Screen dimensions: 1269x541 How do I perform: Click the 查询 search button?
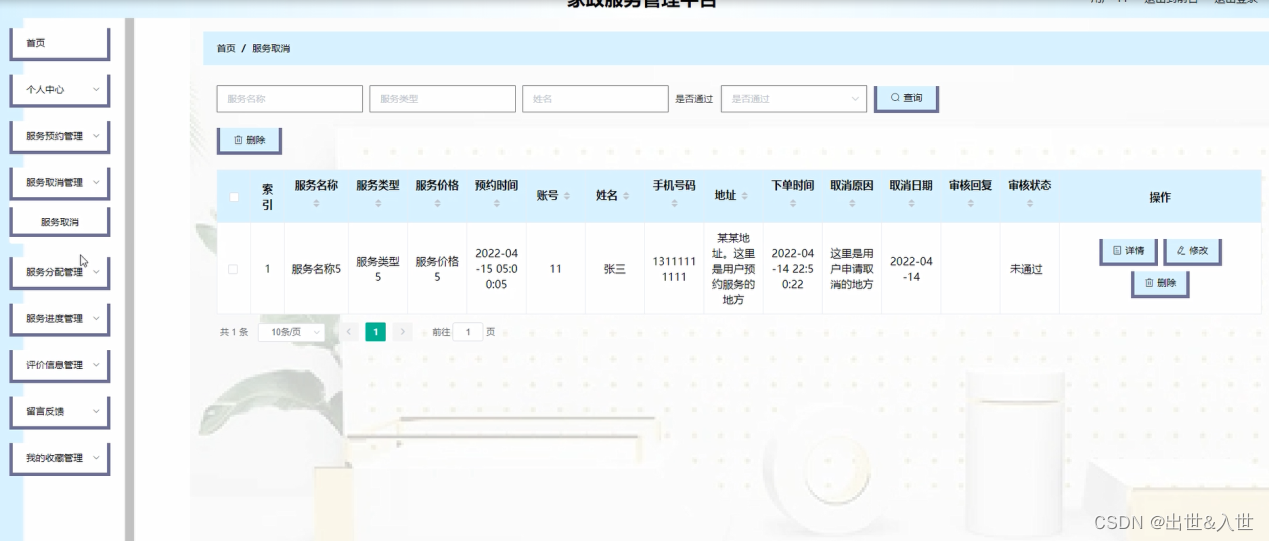pyautogui.click(x=905, y=98)
